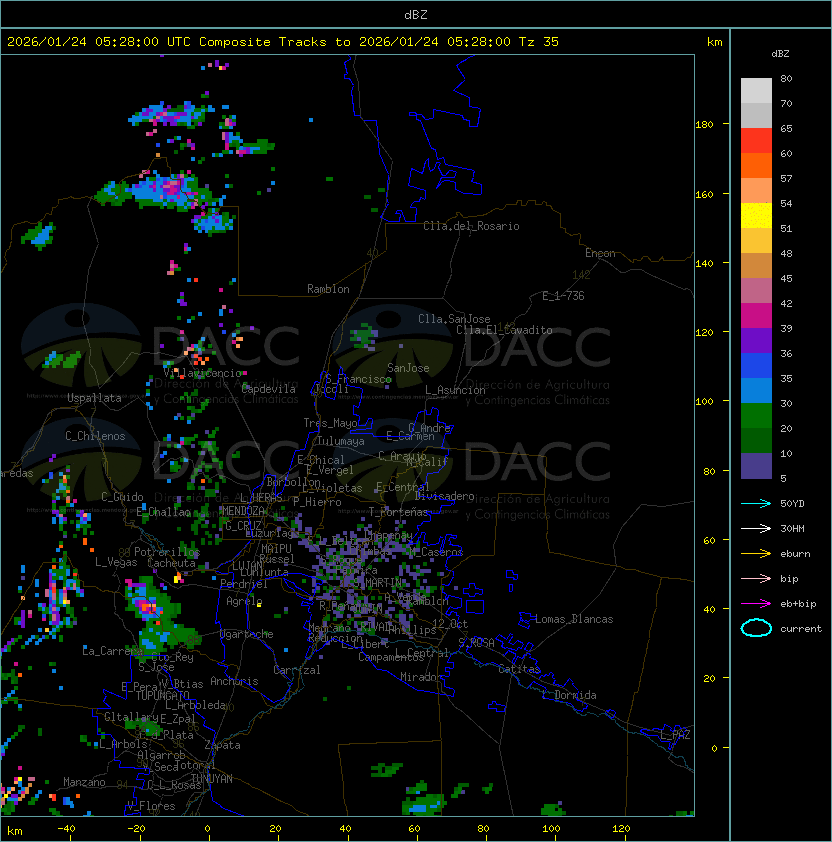Image resolution: width=832 pixels, height=842 pixels.
Task: Click the dBZ title at the top
Action: tap(416, 15)
